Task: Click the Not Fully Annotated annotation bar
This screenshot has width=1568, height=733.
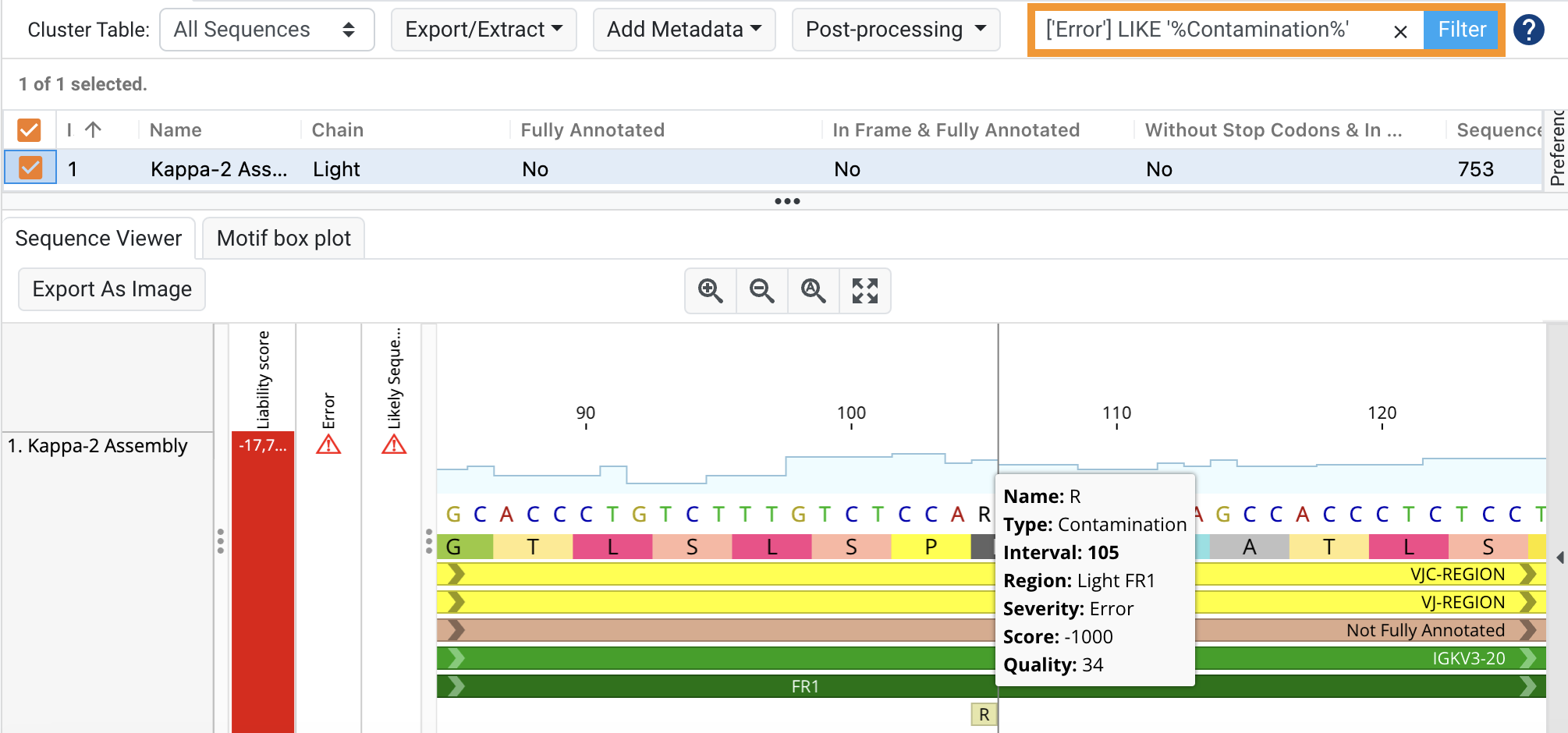Action: point(991,630)
